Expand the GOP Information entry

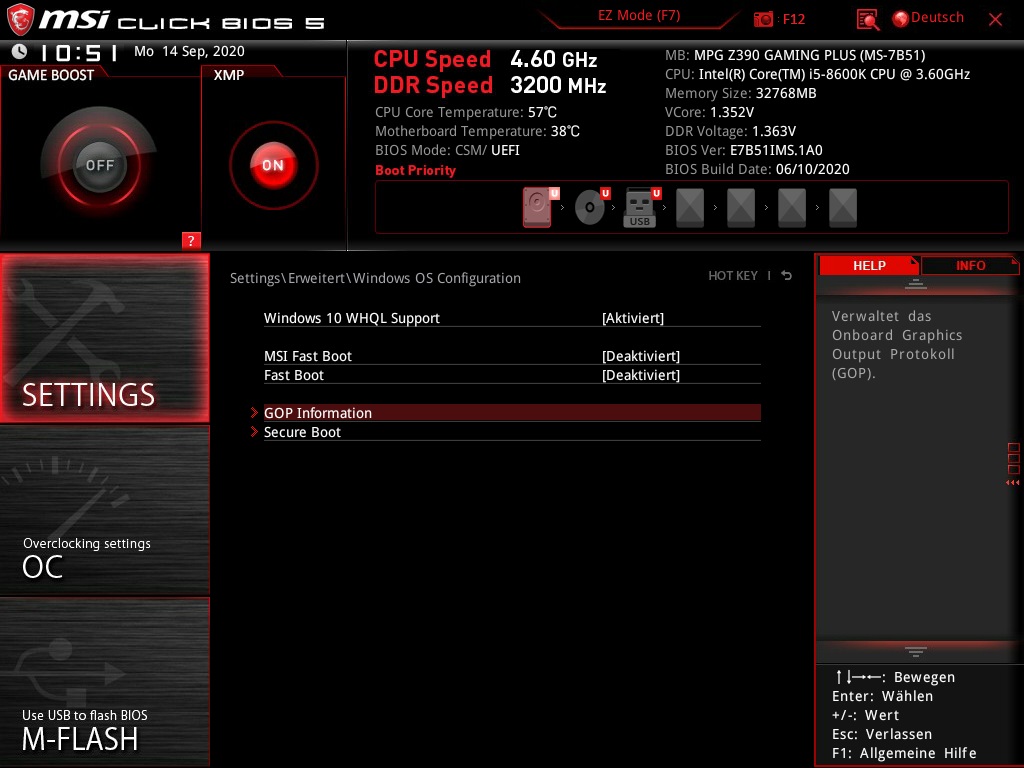point(318,413)
